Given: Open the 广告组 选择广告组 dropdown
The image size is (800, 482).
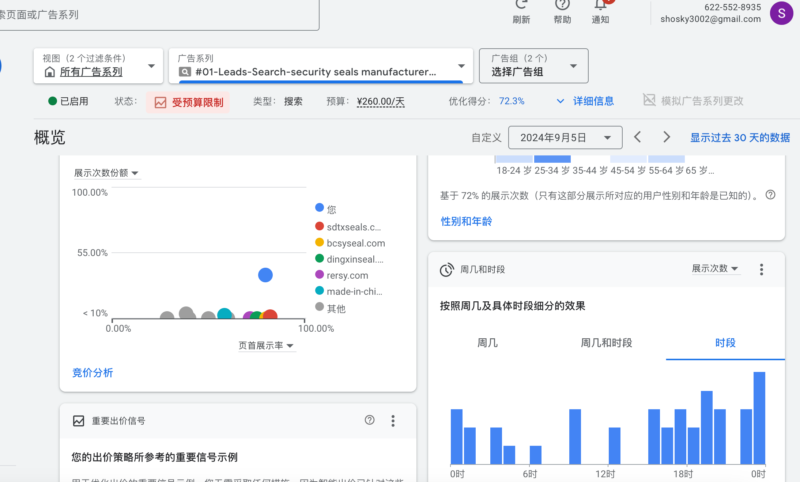Looking at the screenshot, I should 534,66.
